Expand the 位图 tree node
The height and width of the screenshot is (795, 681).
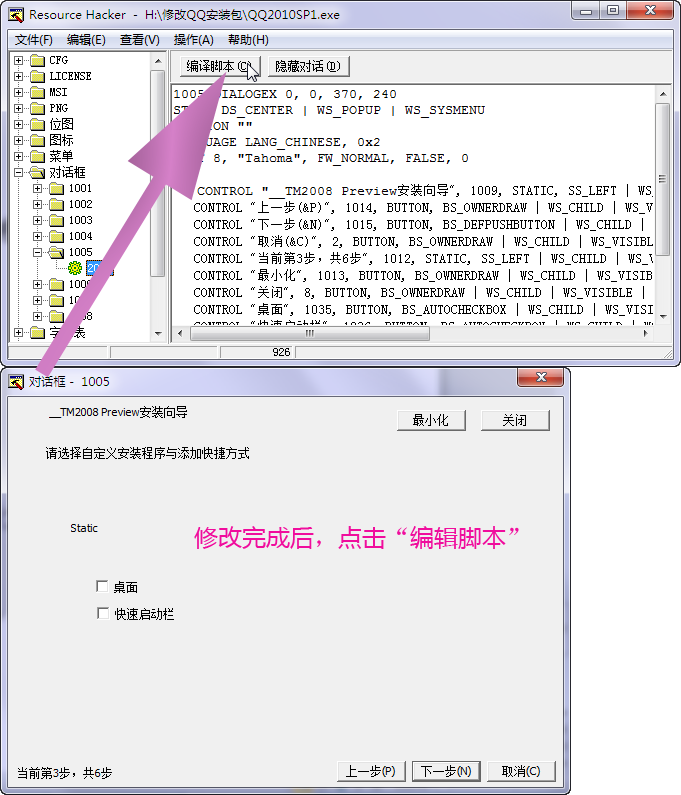point(18,124)
